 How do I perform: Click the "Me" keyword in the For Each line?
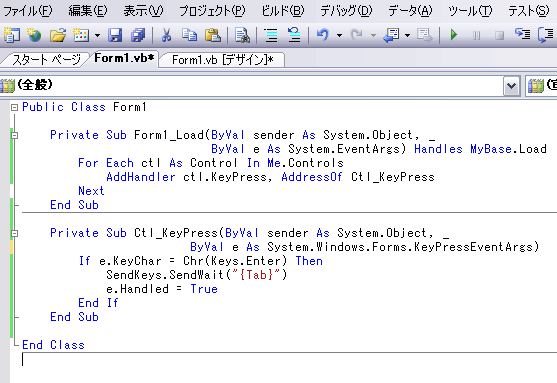[x=274, y=163]
